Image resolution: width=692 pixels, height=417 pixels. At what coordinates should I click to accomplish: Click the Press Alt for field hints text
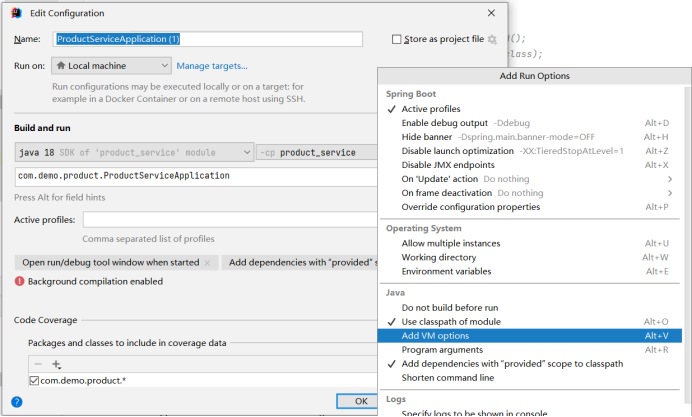click(60, 198)
